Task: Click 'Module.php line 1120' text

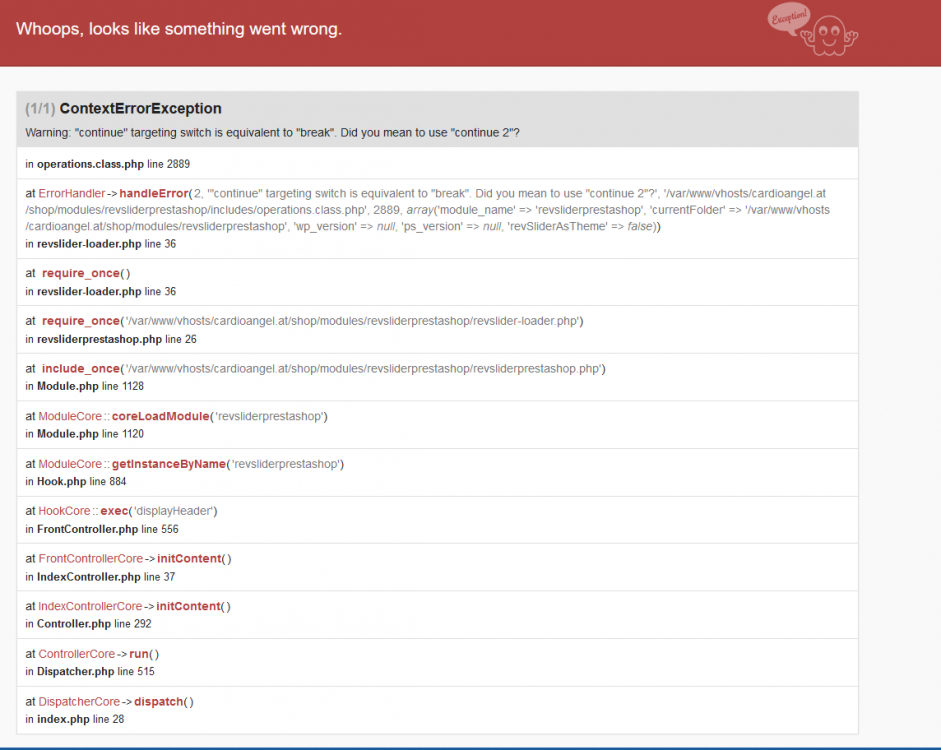Action: 91,434
